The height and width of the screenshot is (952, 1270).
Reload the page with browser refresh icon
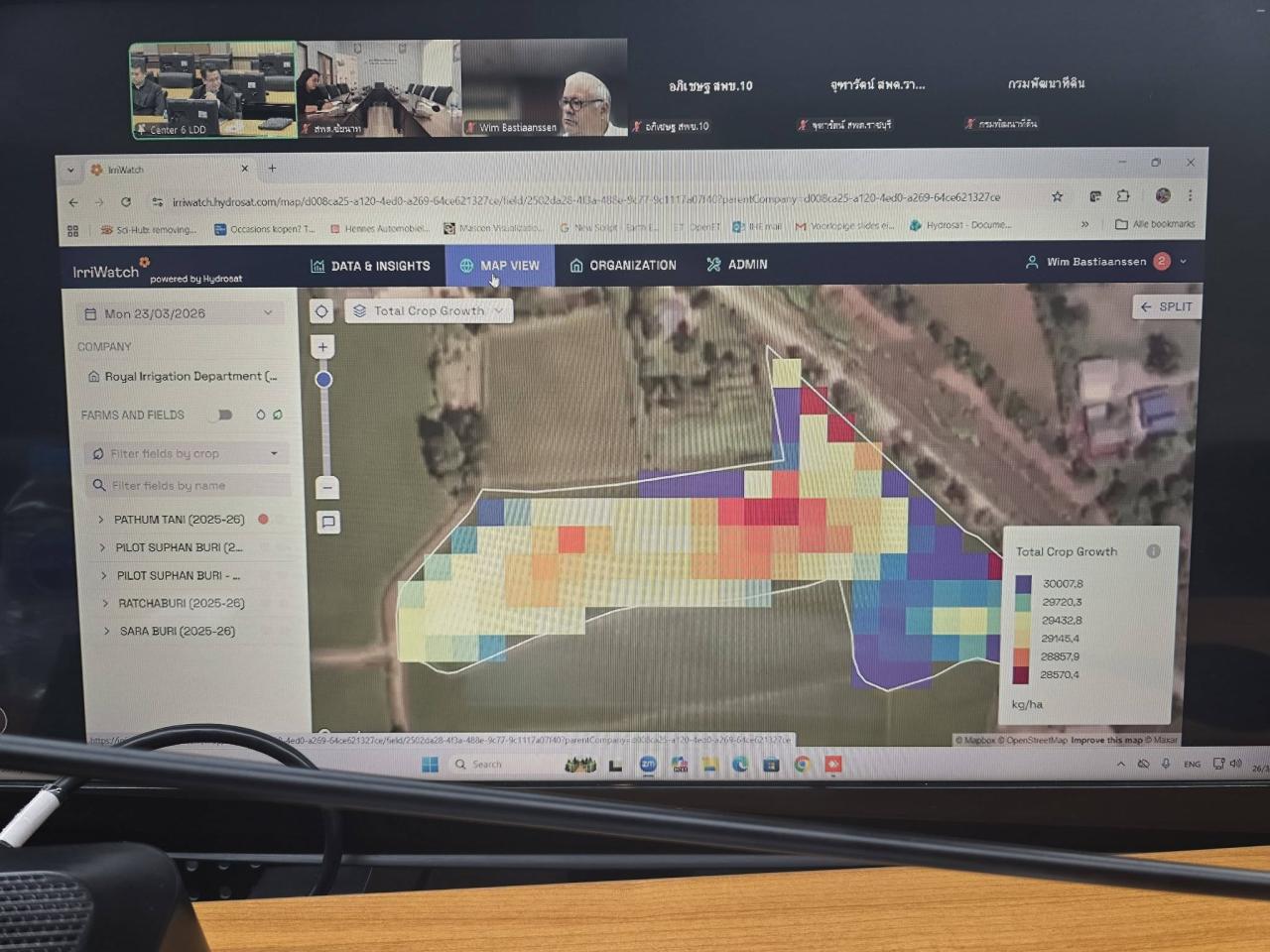point(126,202)
